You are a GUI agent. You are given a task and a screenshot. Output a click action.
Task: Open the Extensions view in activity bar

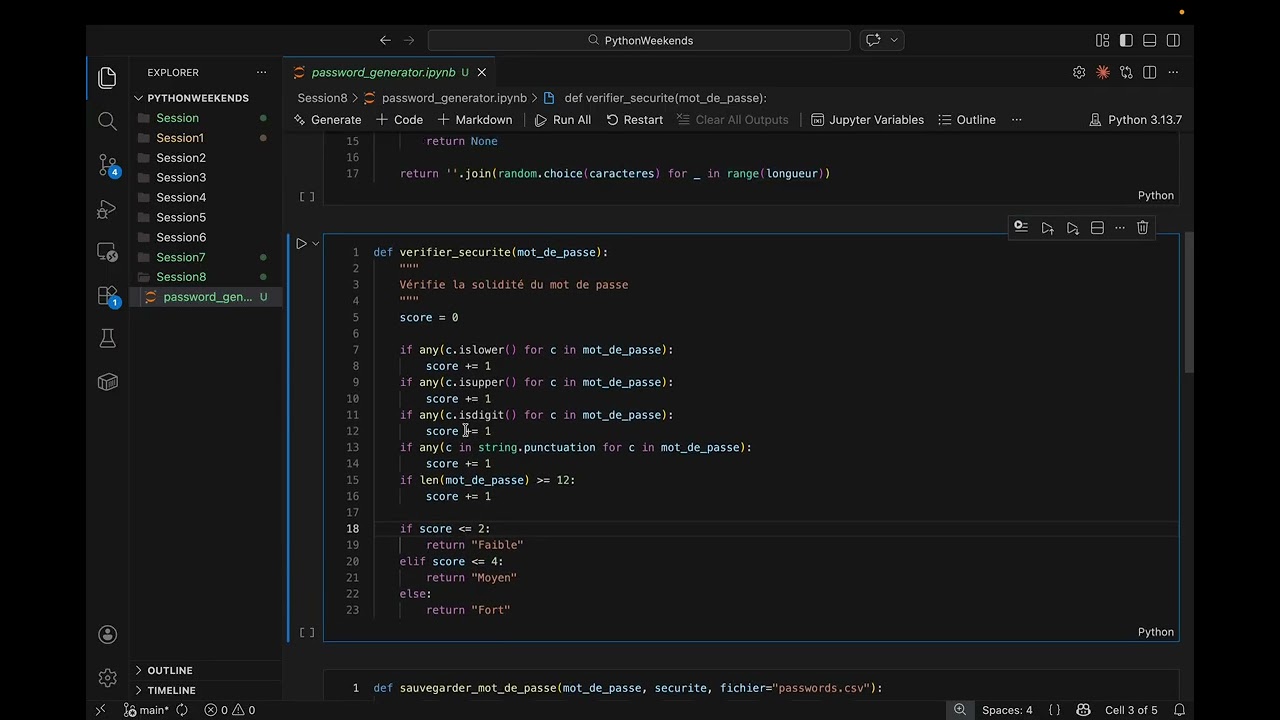point(107,296)
